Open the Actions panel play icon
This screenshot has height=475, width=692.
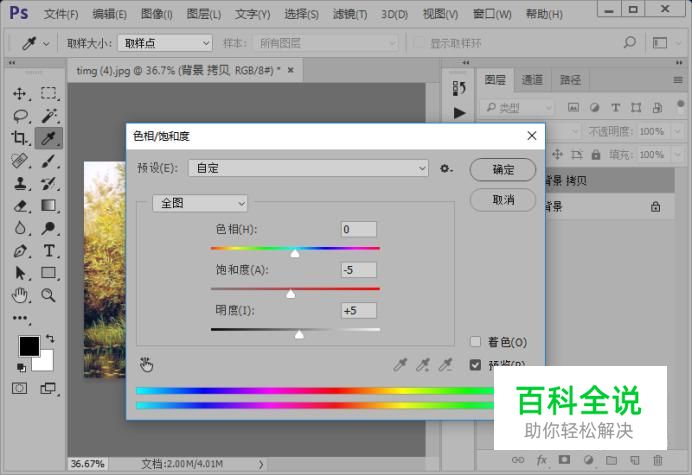coord(459,113)
